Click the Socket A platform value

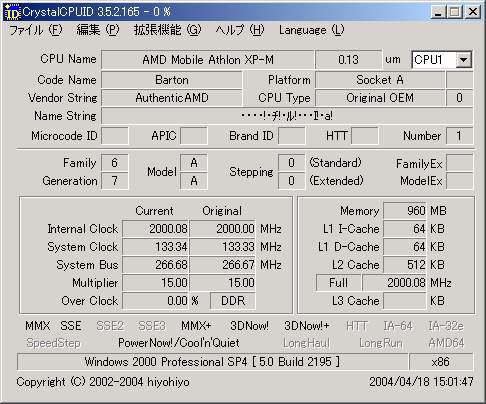pyautogui.click(x=380, y=80)
